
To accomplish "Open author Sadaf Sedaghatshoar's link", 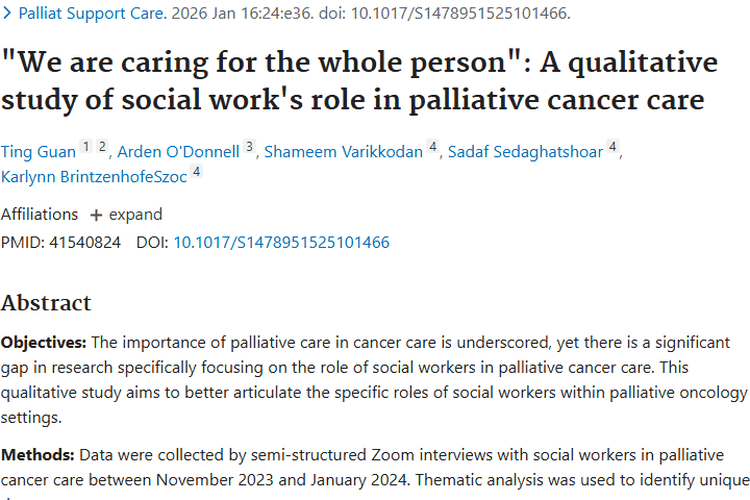I will pos(525,152).
